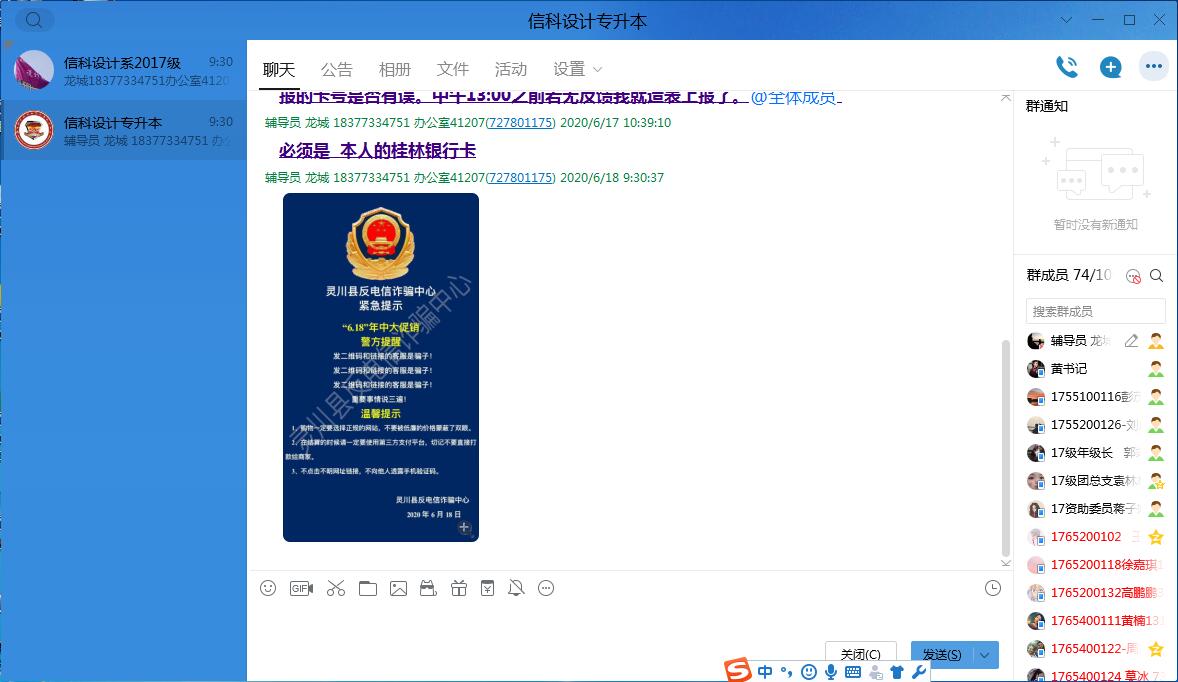Open the emoji picker in chat toolbar
The image size is (1178, 682).
268,588
